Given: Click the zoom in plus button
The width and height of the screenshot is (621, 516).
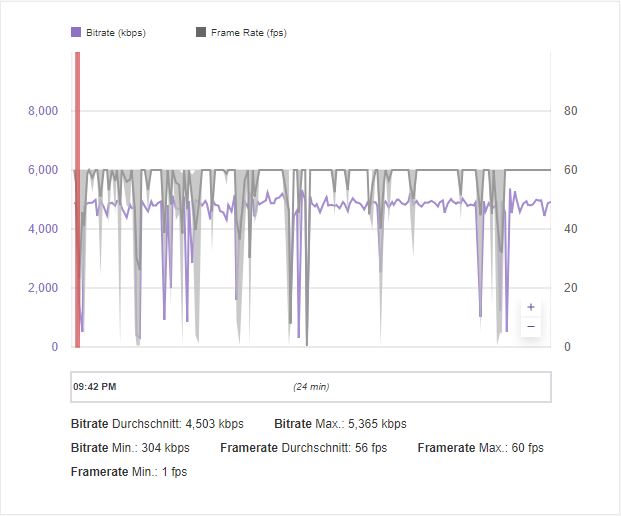Looking at the screenshot, I should click(x=530, y=307).
